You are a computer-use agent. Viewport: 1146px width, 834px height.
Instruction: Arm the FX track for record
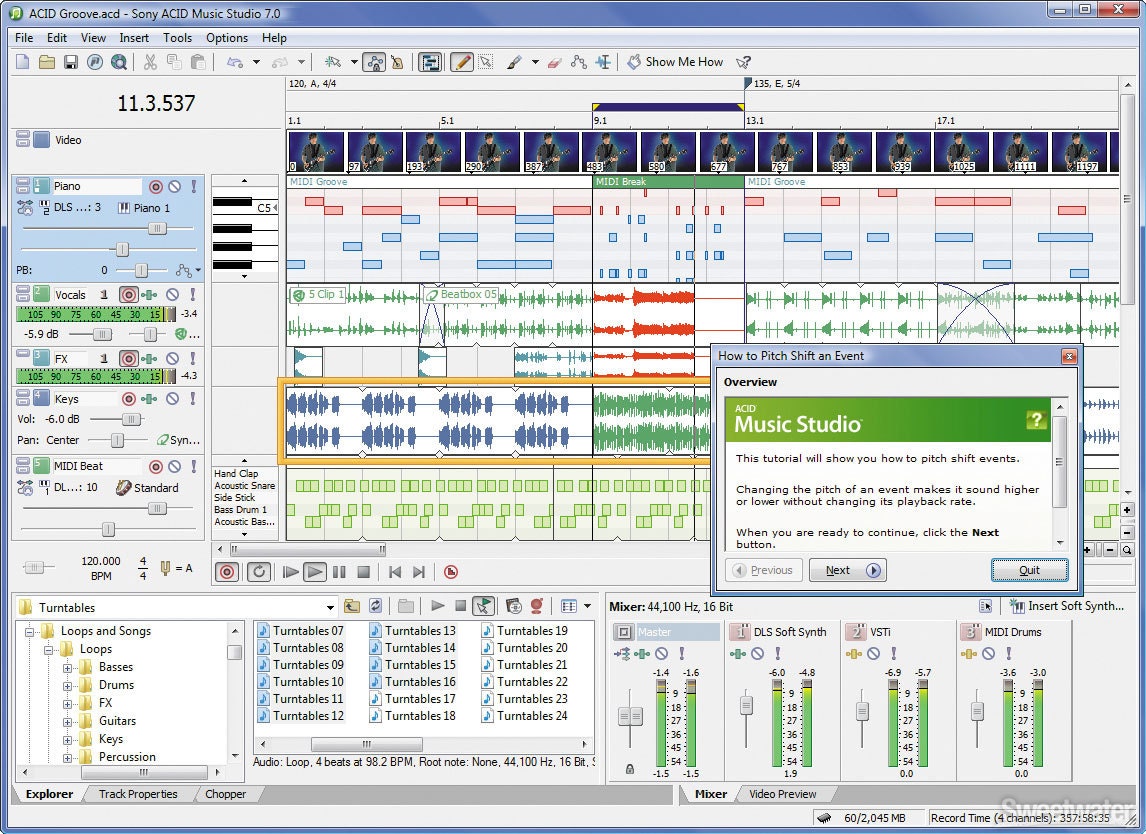[x=129, y=359]
